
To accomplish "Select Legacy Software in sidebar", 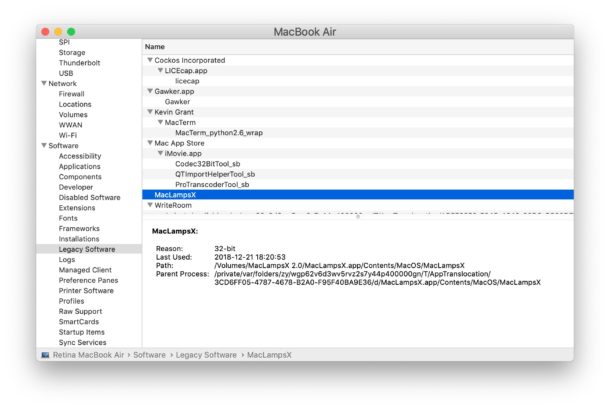I will point(89,249).
